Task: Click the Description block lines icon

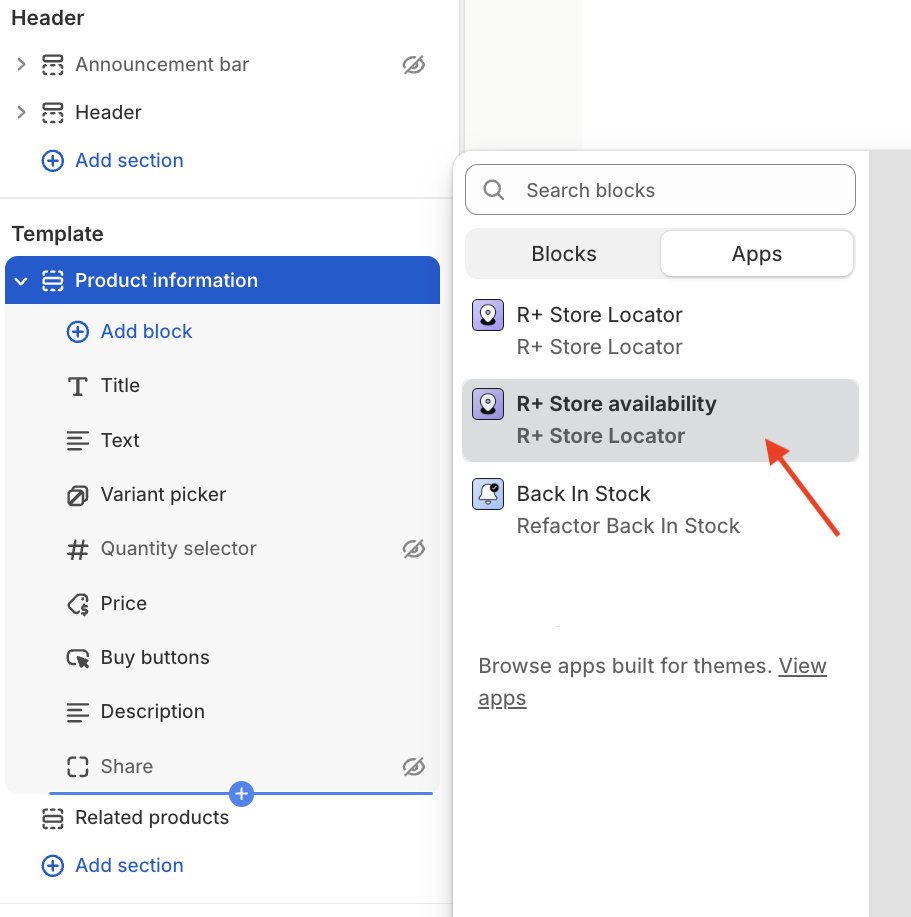Action: pyautogui.click(x=78, y=712)
